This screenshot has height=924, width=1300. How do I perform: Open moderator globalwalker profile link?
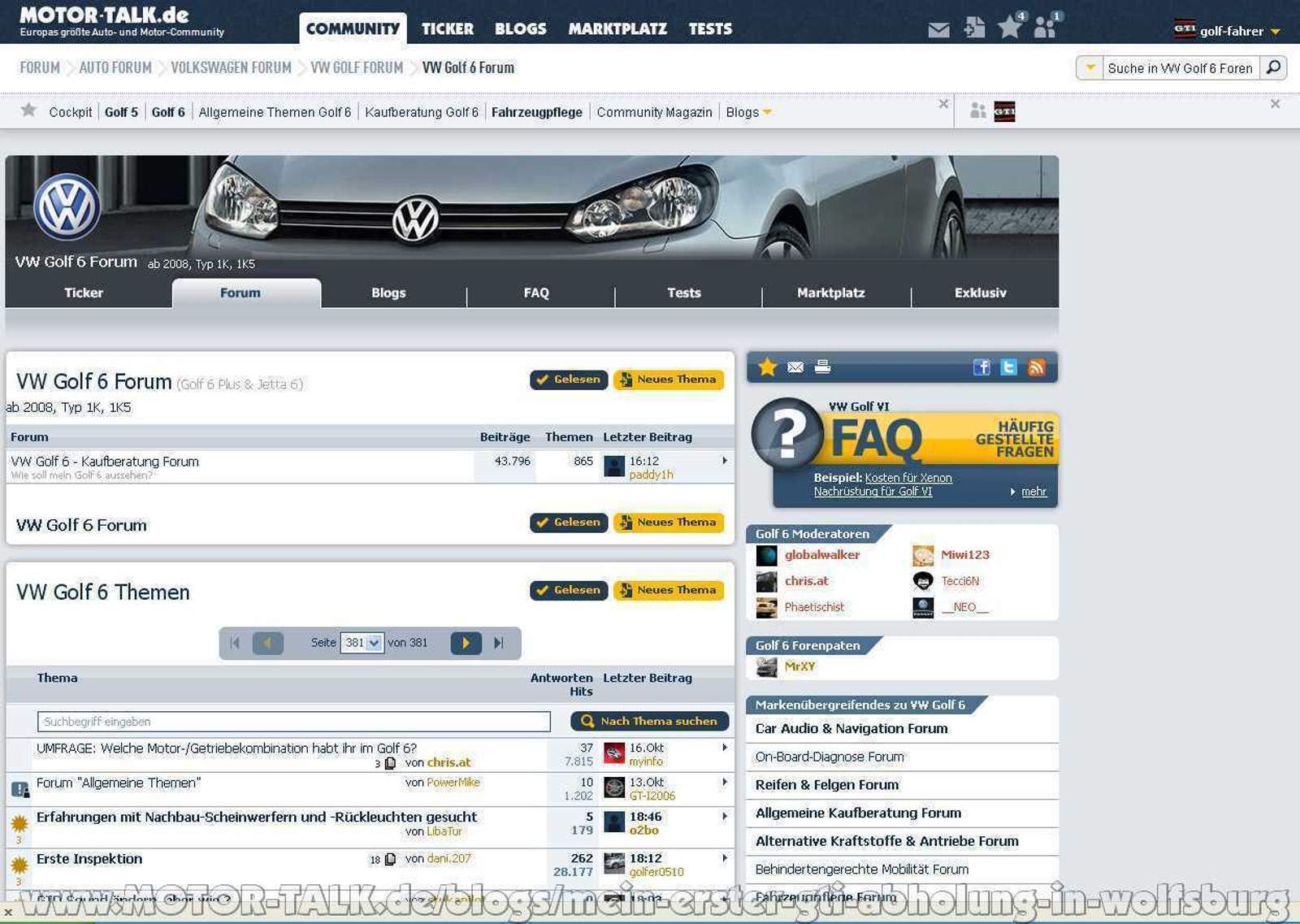(x=821, y=555)
